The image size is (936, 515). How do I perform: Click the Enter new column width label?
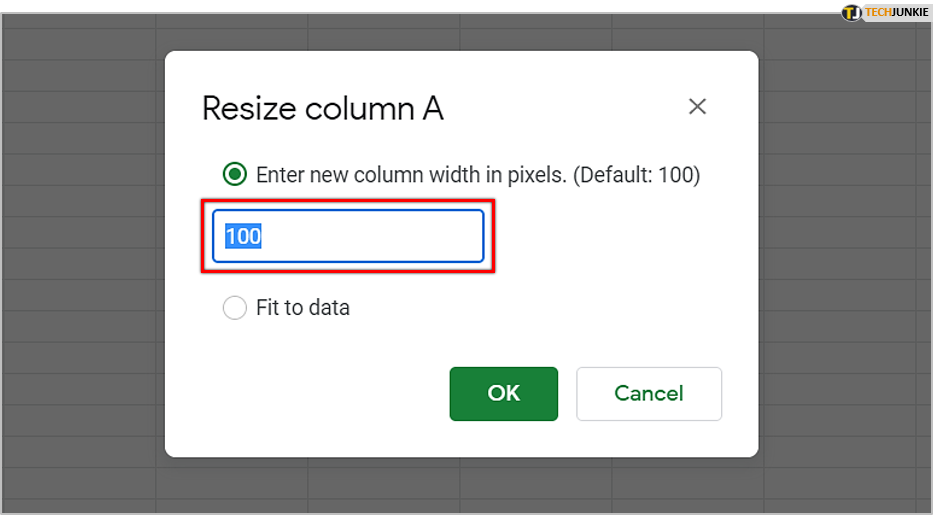(x=411, y=175)
